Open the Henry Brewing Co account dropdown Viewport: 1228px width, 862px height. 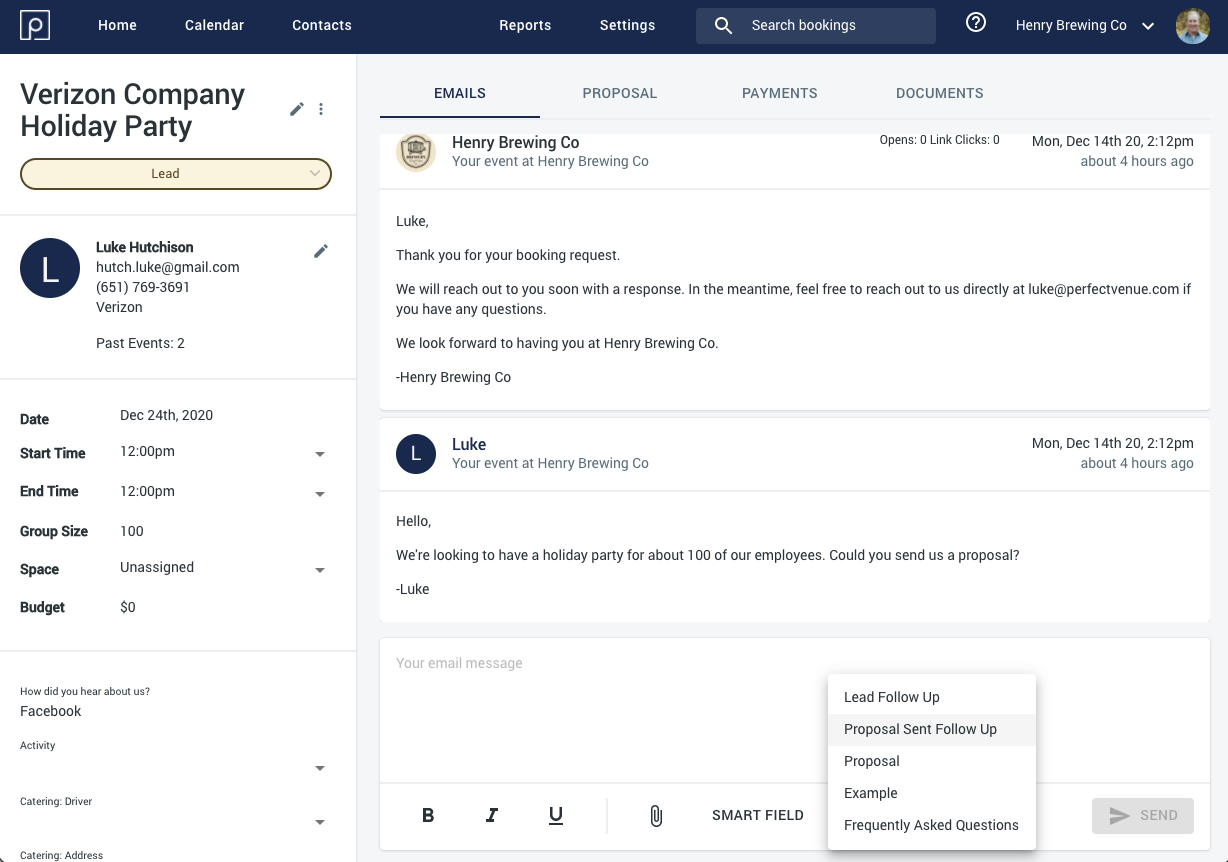pyautogui.click(x=1085, y=26)
